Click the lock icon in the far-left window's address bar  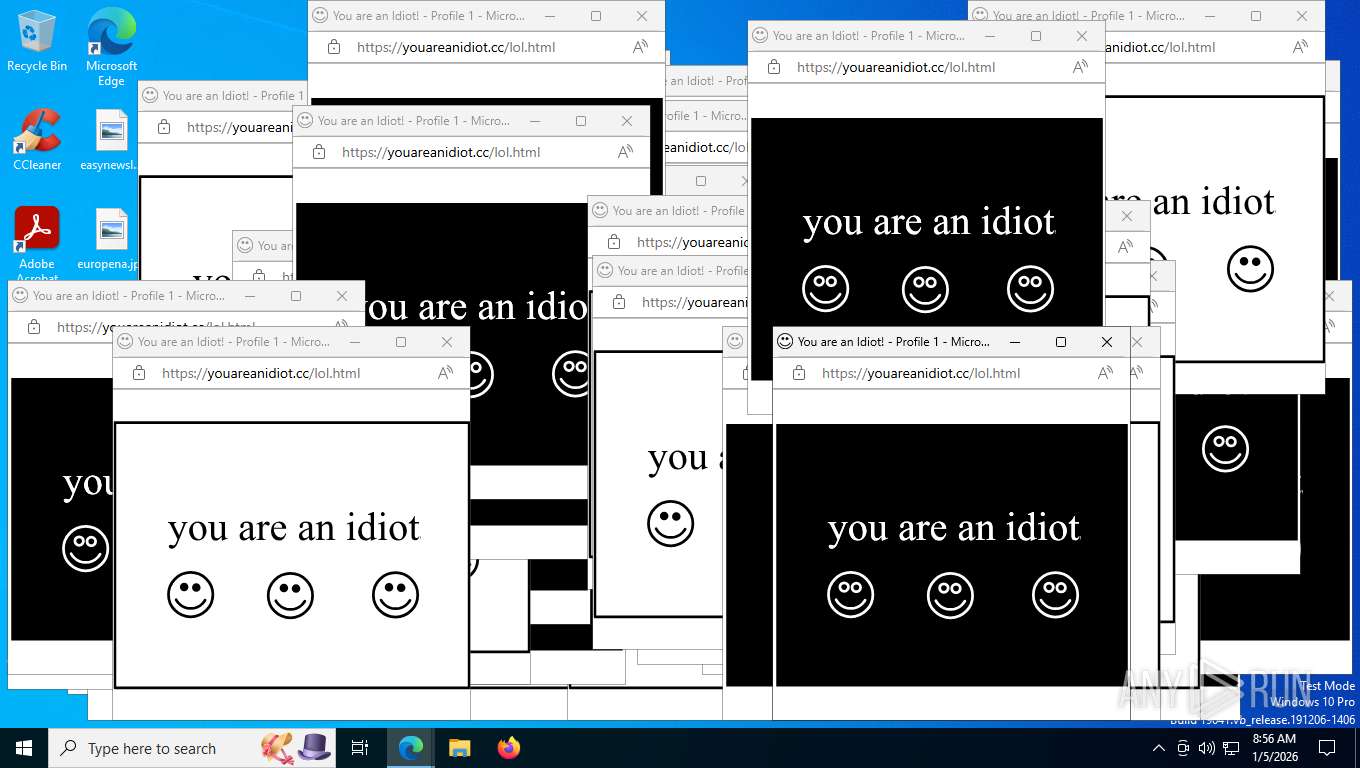34,327
